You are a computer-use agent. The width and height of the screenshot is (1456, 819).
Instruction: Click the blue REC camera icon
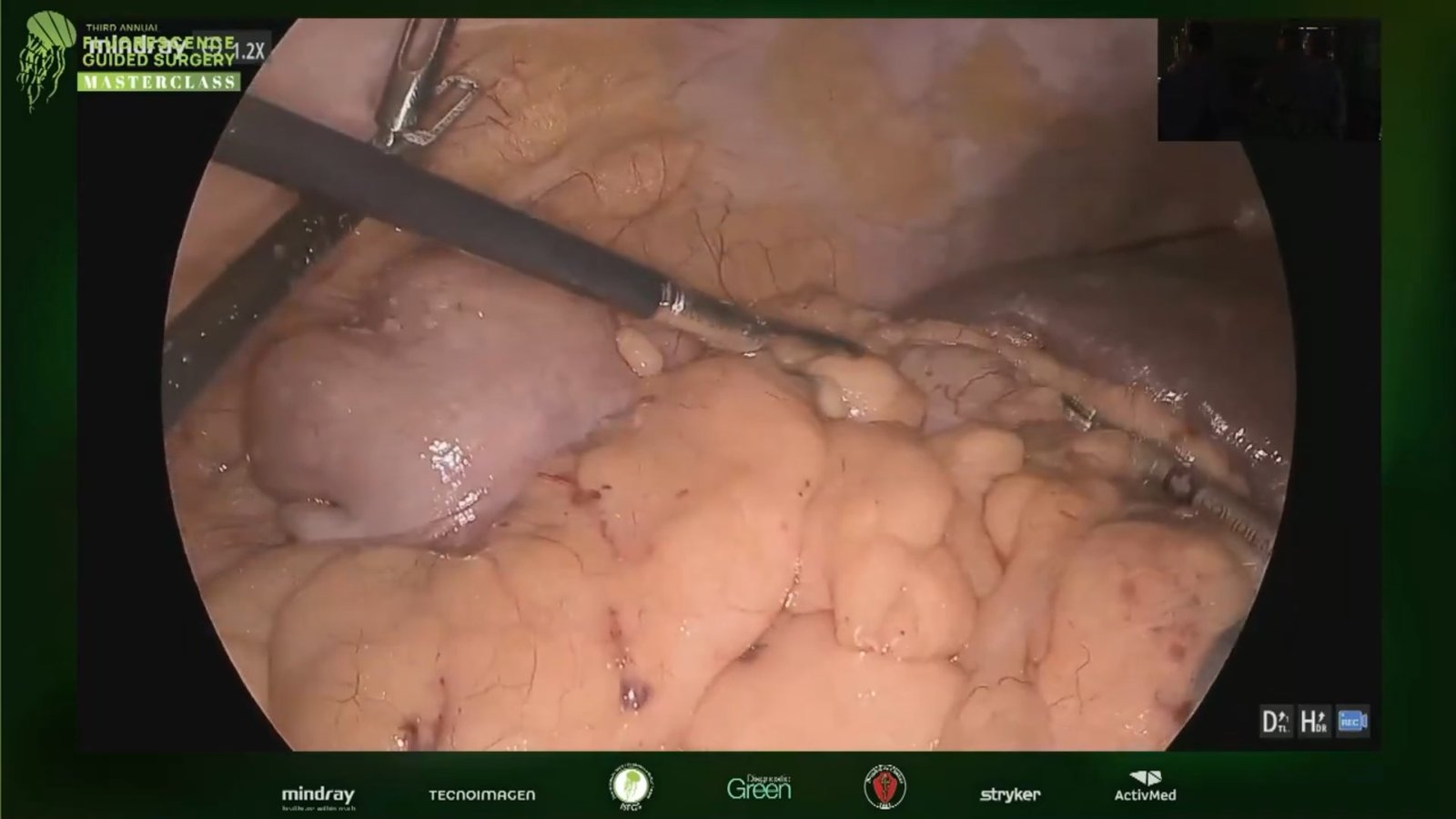(x=1352, y=722)
